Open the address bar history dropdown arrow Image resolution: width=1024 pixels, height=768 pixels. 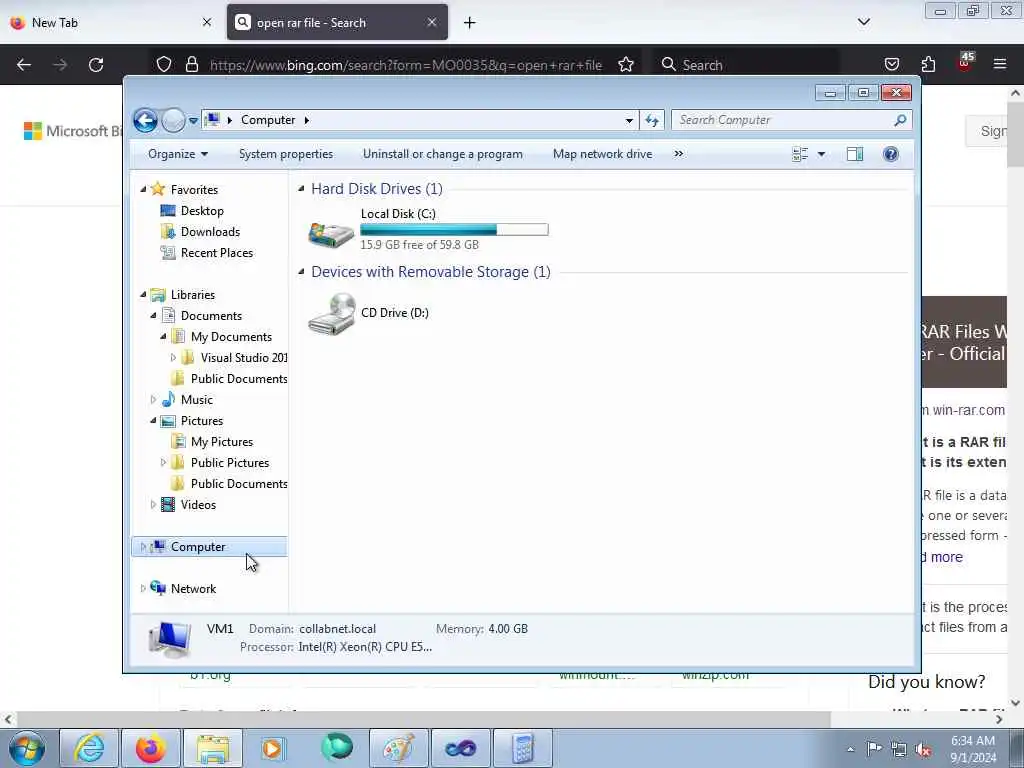(x=629, y=120)
